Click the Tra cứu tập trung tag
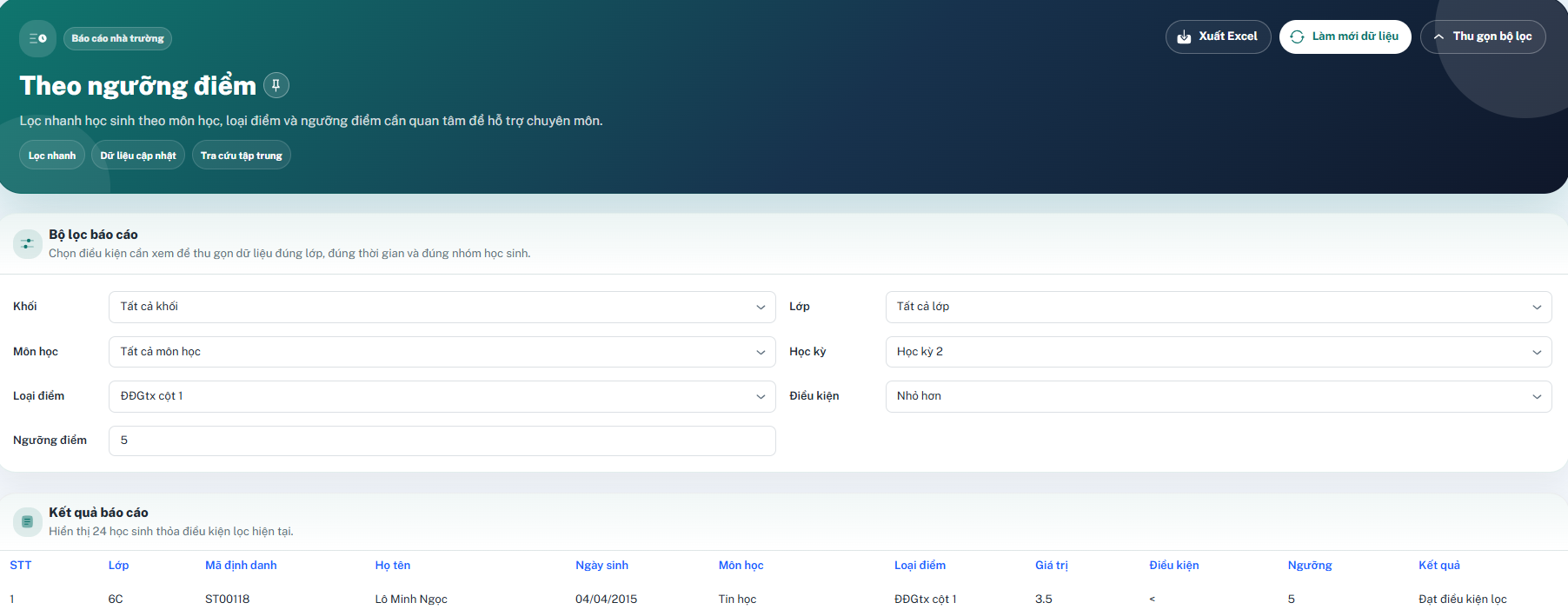The width and height of the screenshot is (1568, 616). (x=242, y=155)
